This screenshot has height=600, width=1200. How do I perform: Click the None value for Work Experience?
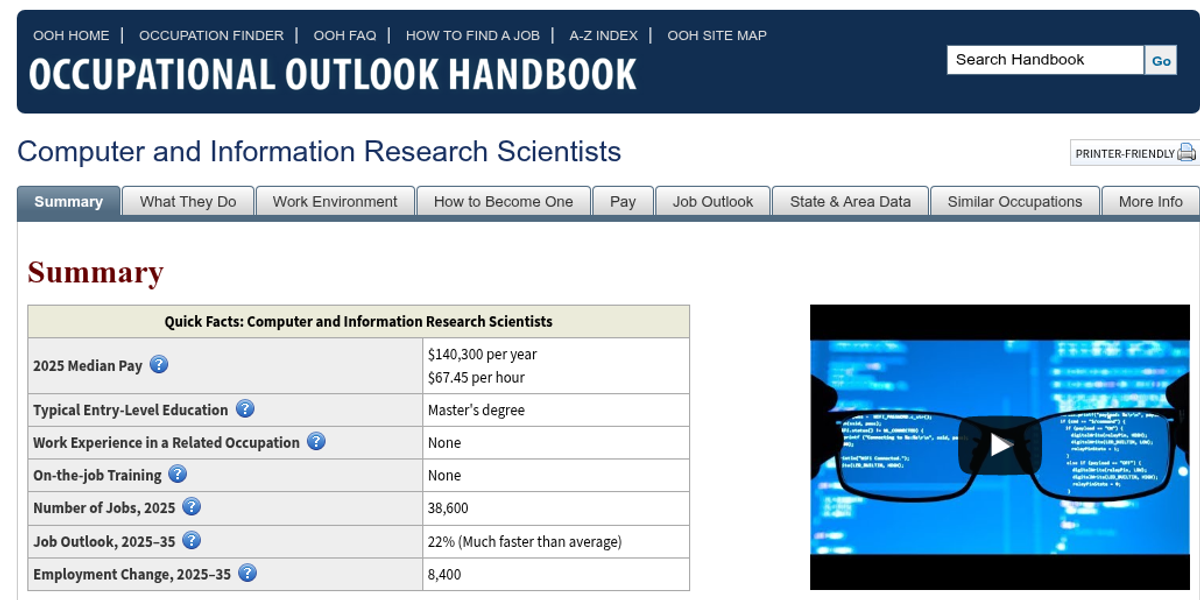tap(445, 442)
